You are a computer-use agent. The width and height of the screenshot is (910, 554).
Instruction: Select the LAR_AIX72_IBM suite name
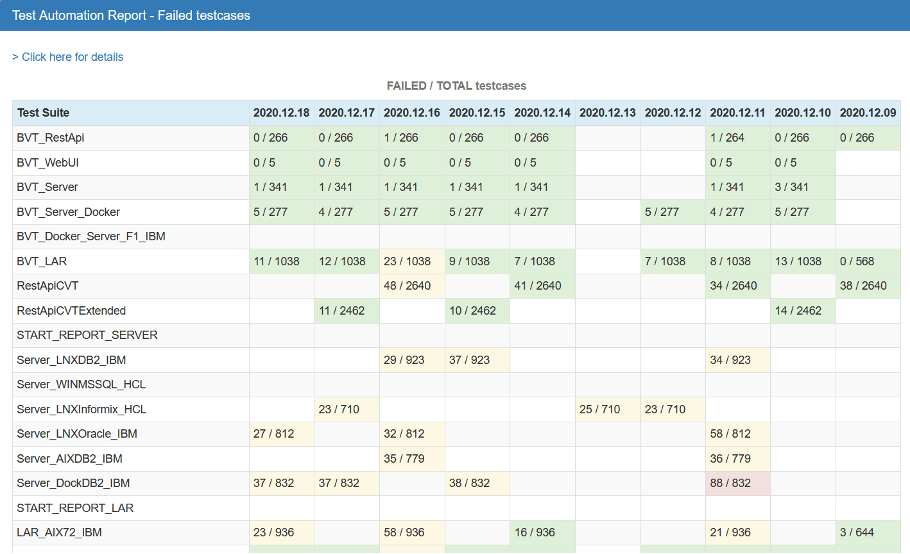coord(61,532)
